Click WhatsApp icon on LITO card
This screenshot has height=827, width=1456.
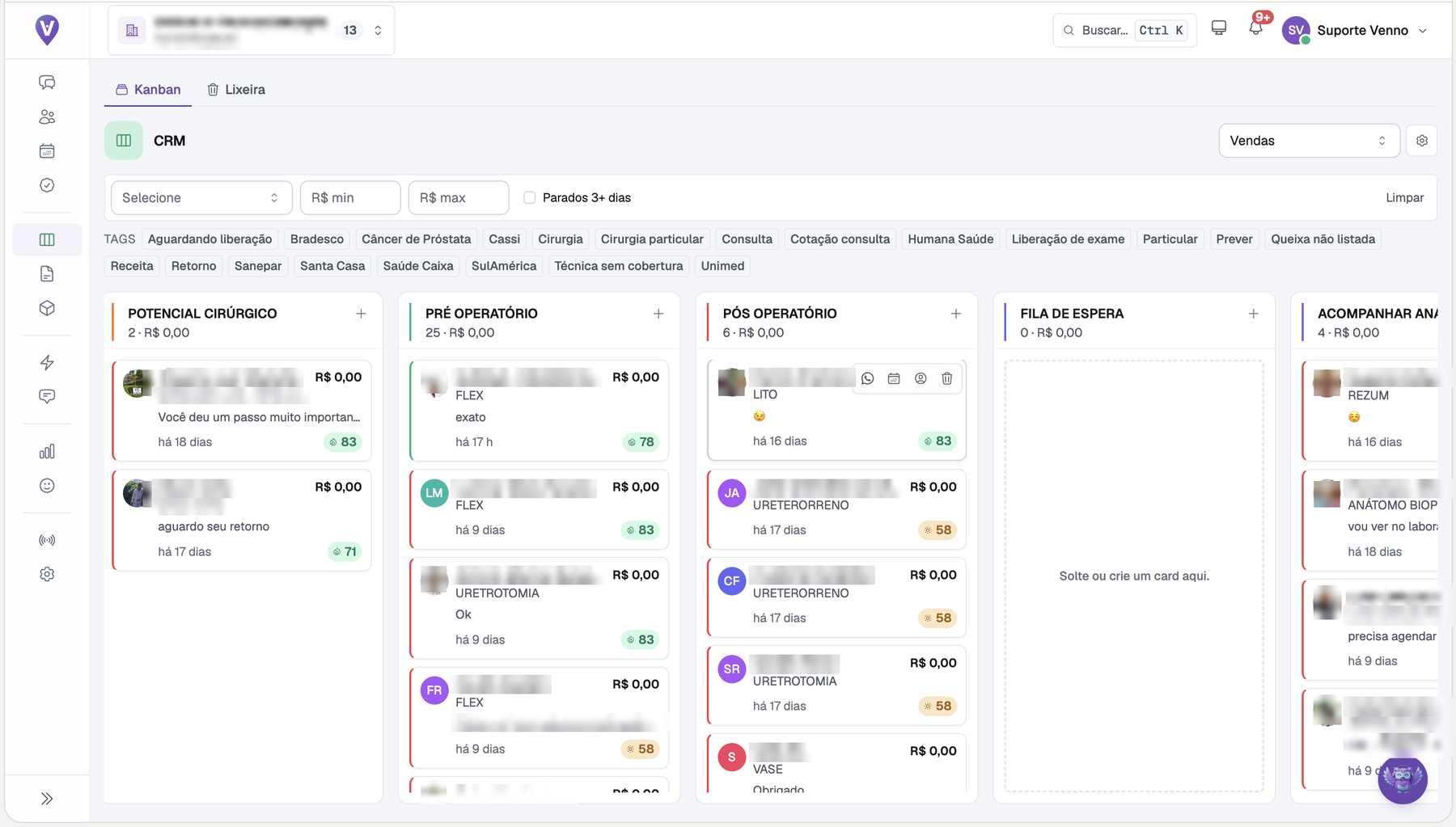[x=868, y=378]
